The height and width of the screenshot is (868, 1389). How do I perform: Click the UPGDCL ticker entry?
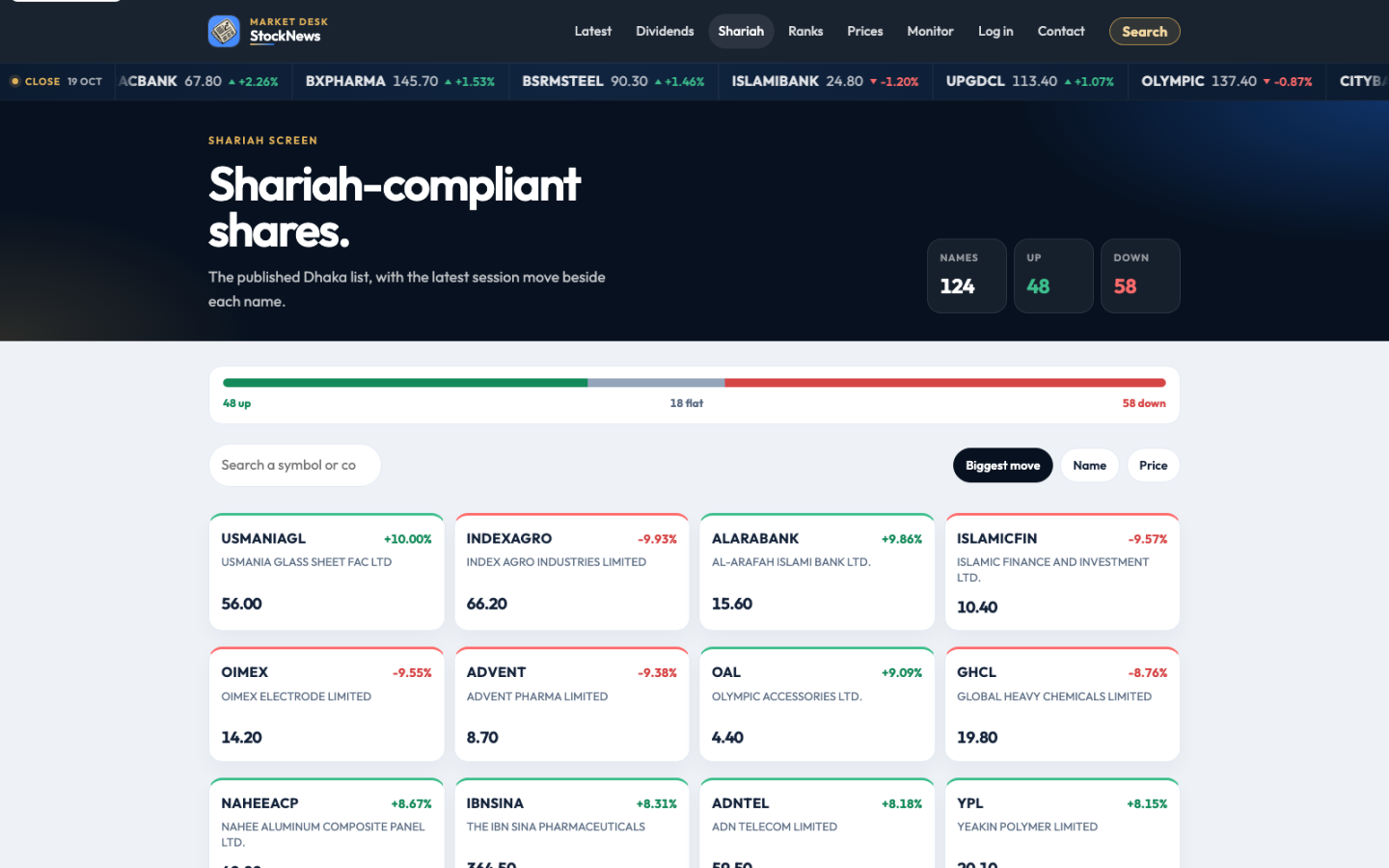click(x=1029, y=81)
